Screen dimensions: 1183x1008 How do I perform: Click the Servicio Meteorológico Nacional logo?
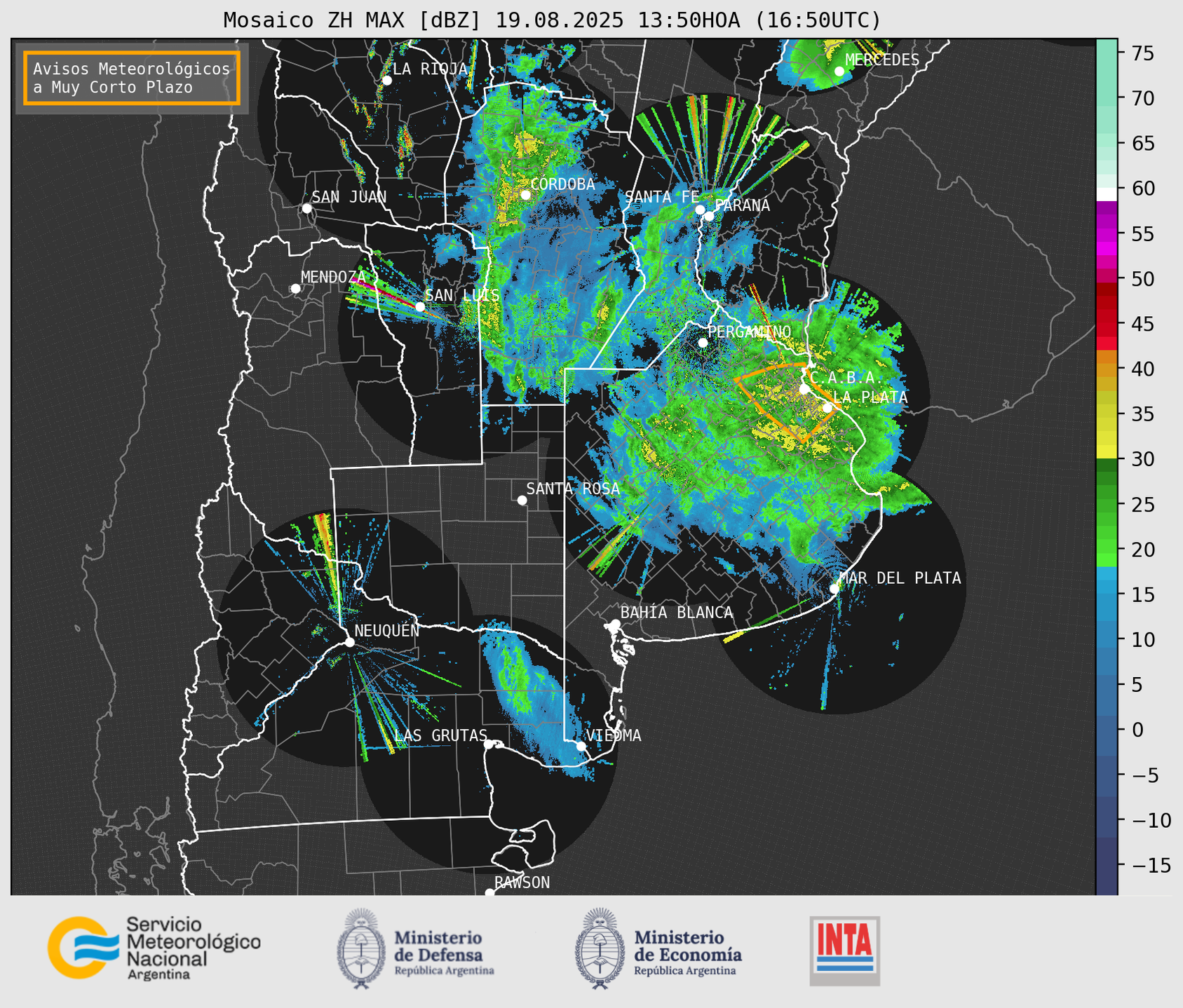point(154,948)
